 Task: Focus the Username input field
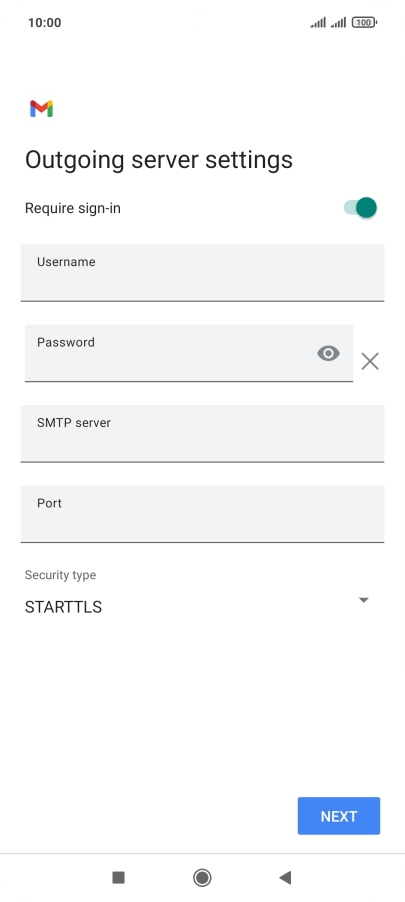(x=202, y=272)
